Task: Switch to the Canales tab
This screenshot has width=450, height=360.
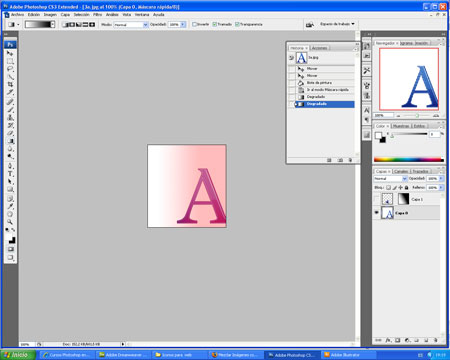Action: (x=401, y=171)
